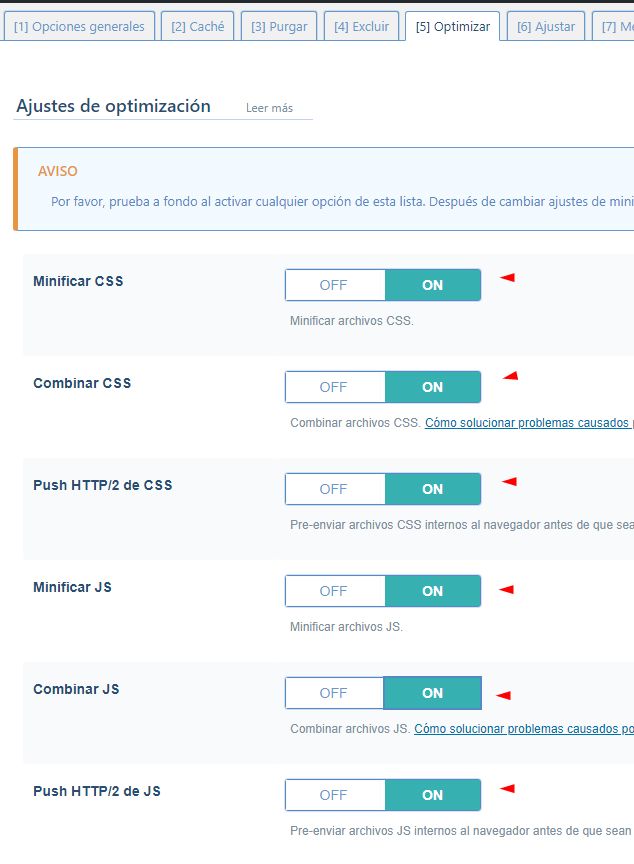Image resolution: width=634 pixels, height=864 pixels.
Task: Open Combinar CSS troubleshooting link
Action: pos(528,423)
